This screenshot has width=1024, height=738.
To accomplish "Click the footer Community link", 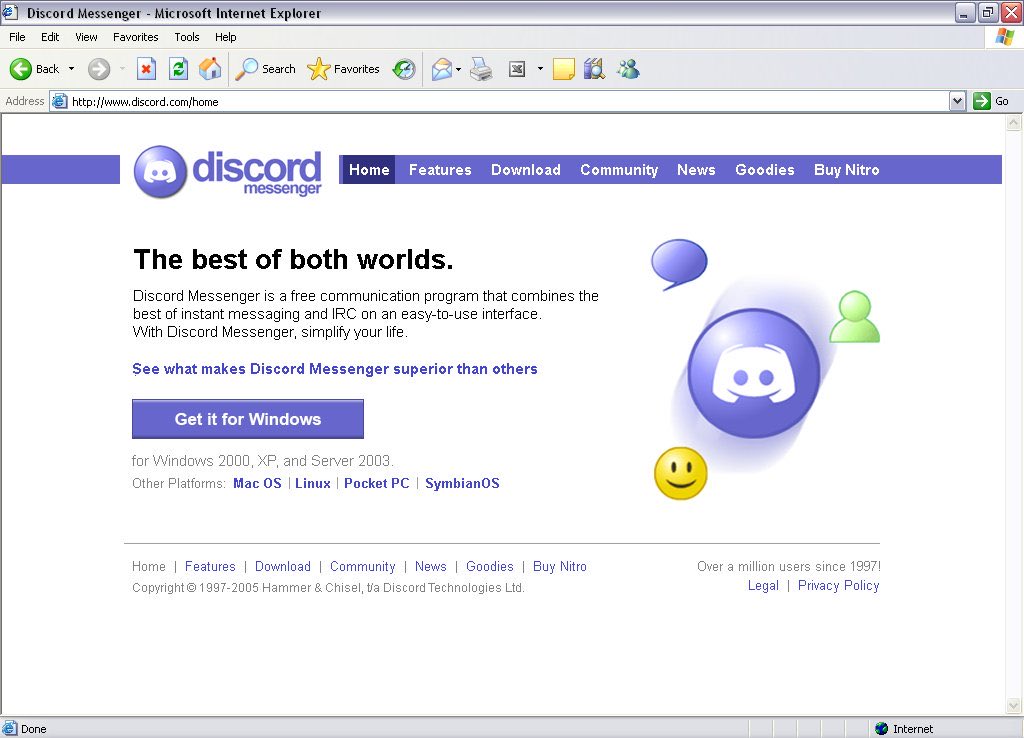I will [x=362, y=566].
